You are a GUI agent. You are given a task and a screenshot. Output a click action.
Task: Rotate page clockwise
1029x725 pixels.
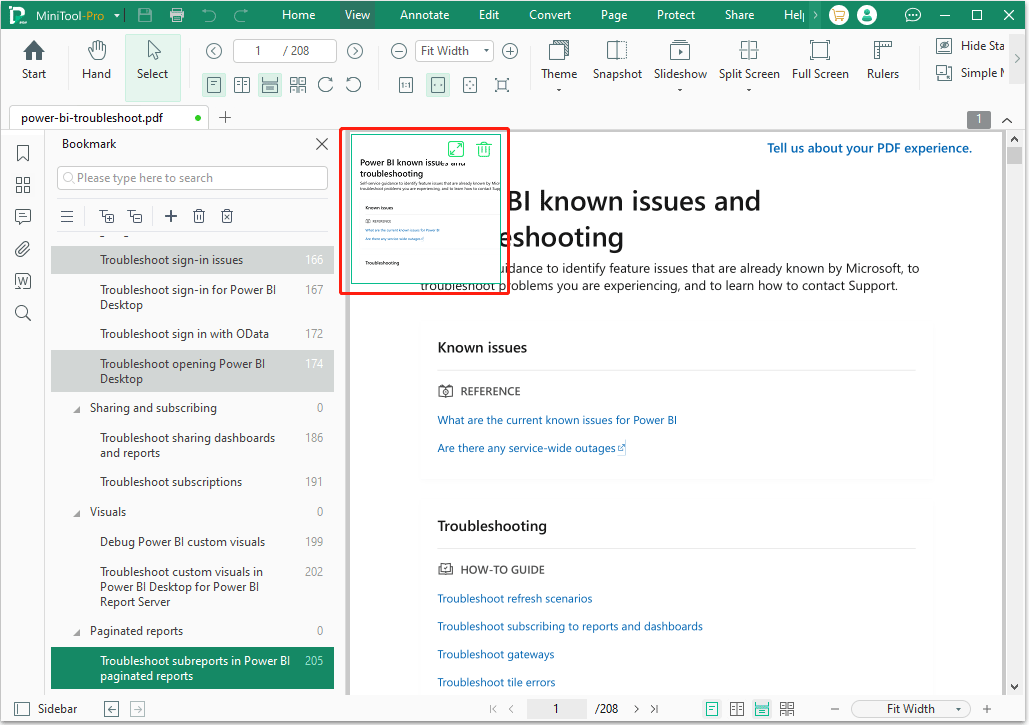tap(326, 85)
